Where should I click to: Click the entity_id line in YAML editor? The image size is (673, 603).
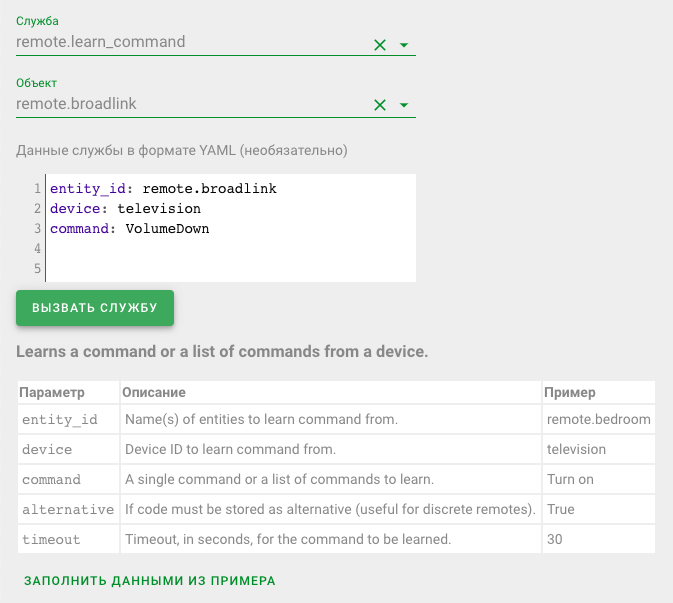[163, 188]
